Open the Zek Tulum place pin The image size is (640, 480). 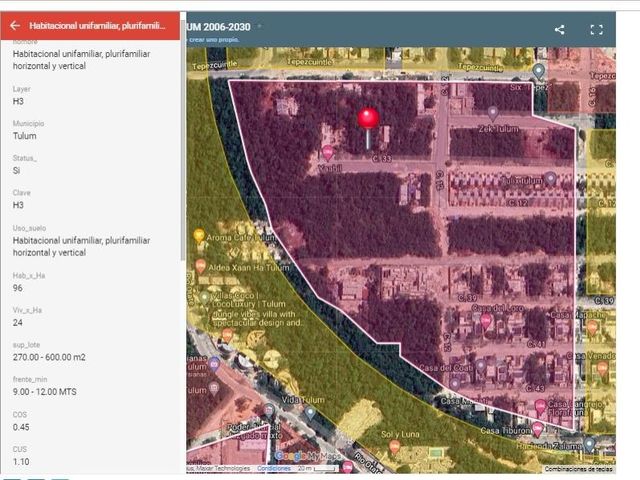(x=493, y=113)
